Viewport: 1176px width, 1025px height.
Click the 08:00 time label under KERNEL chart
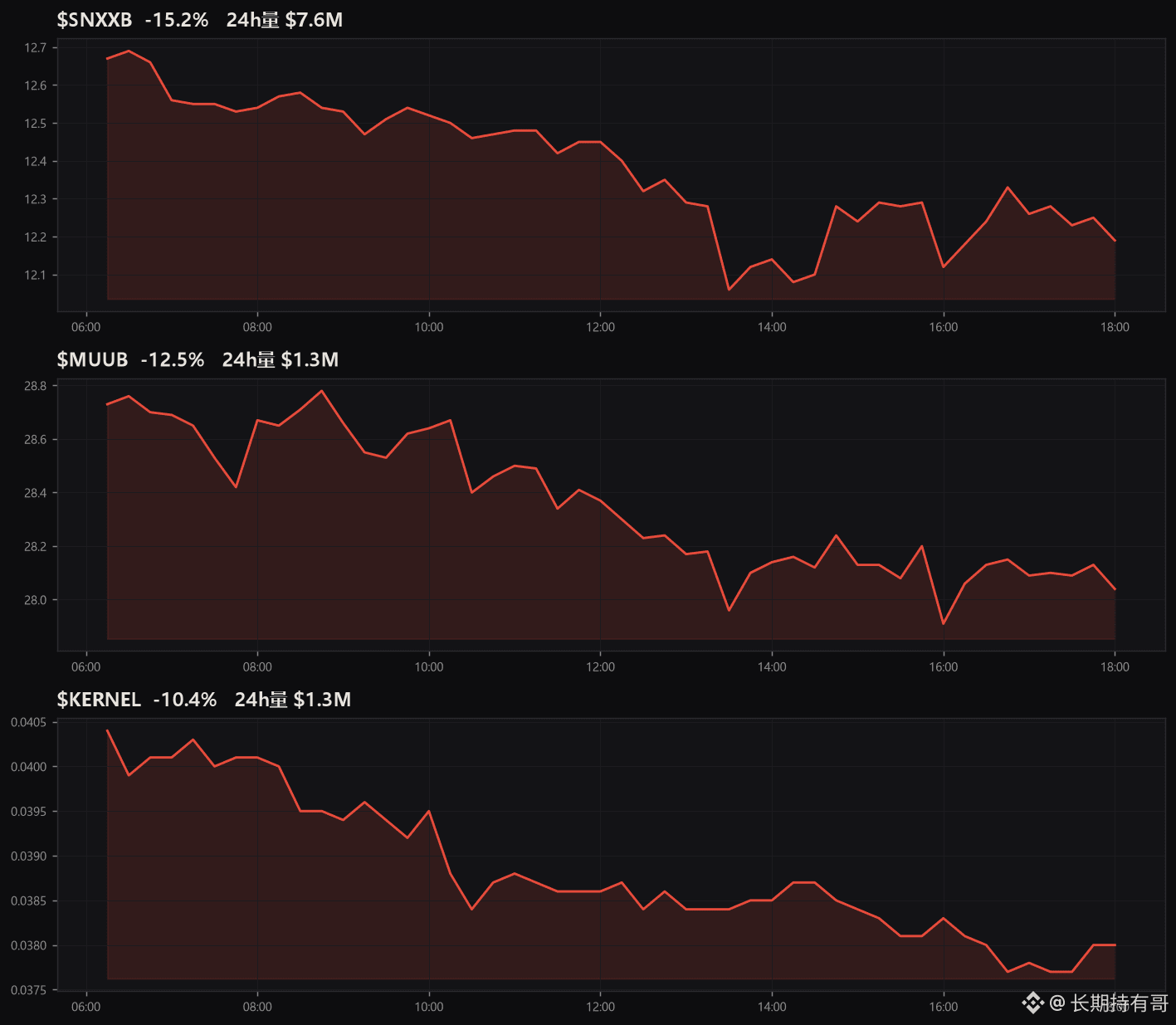pos(257,1007)
